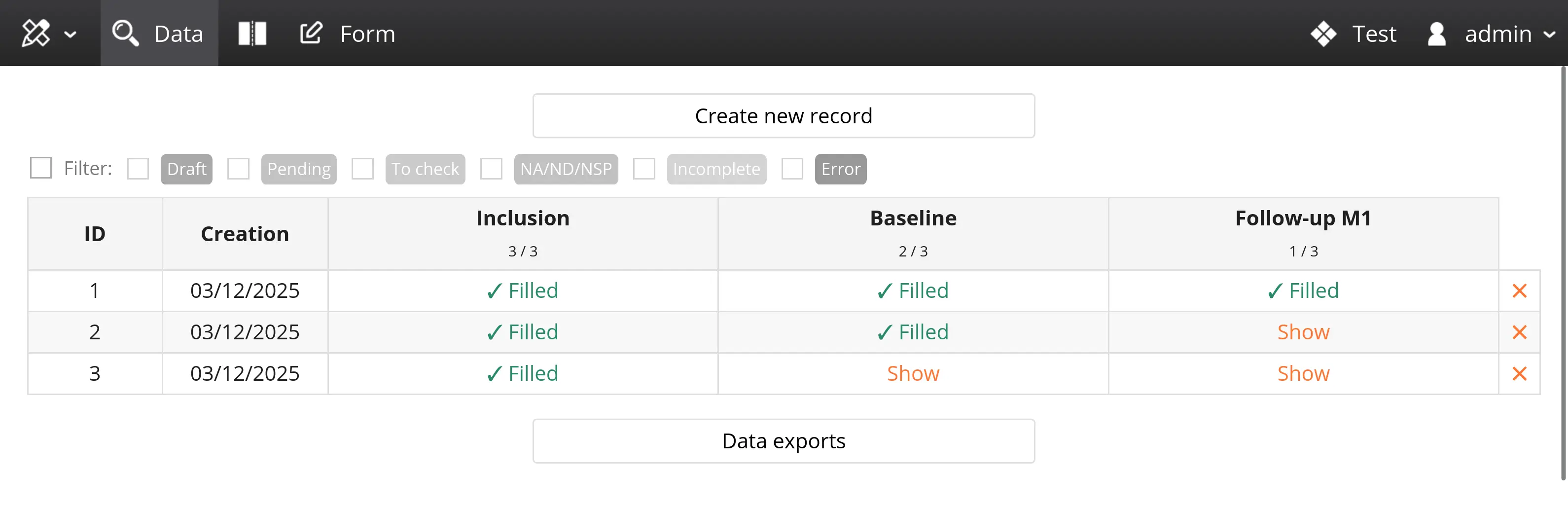Toggle the main Filter checkbox
Image resolution: width=1568 pixels, height=509 pixels.
coord(41,168)
